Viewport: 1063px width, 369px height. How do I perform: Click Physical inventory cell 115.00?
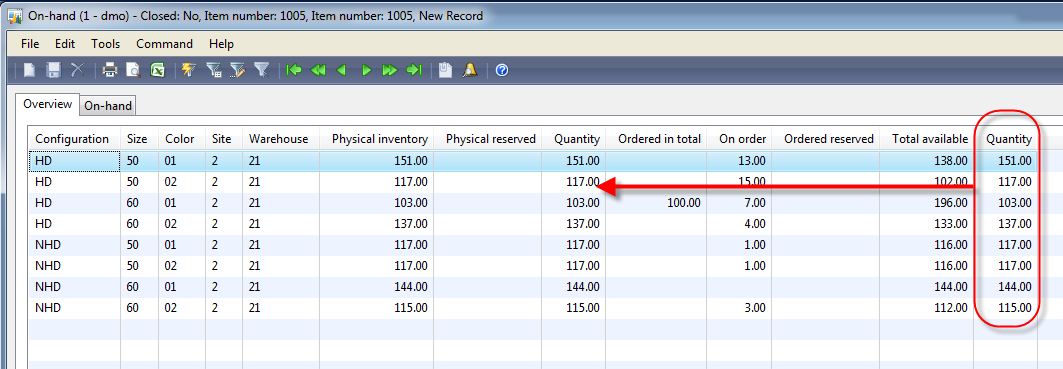[x=377, y=308]
